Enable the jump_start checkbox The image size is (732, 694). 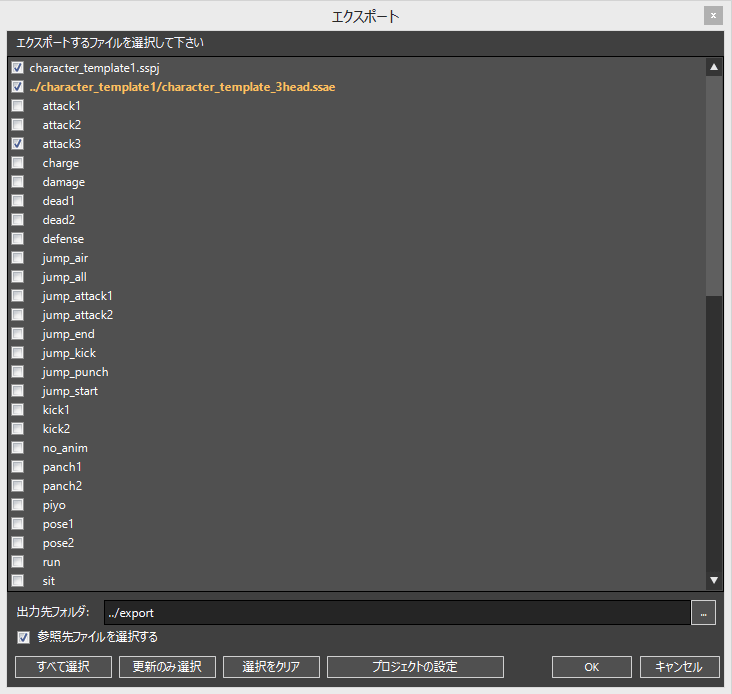tap(18, 391)
